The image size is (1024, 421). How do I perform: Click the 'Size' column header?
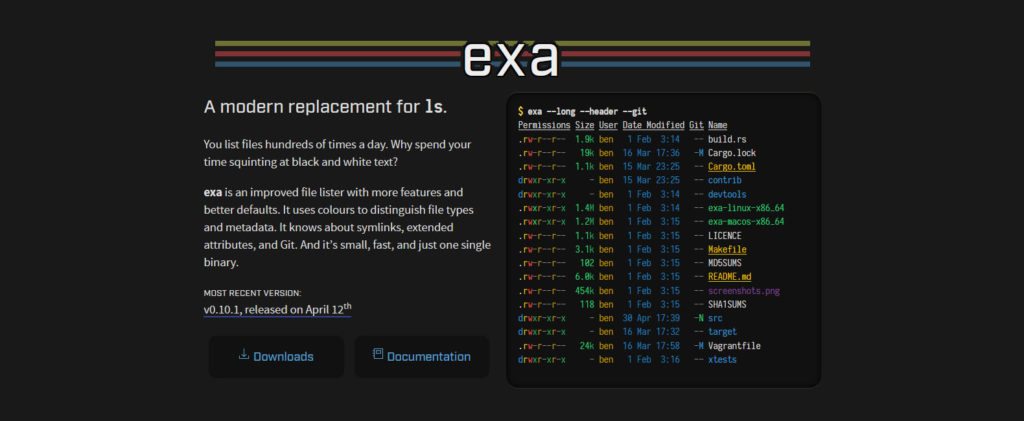pos(584,125)
